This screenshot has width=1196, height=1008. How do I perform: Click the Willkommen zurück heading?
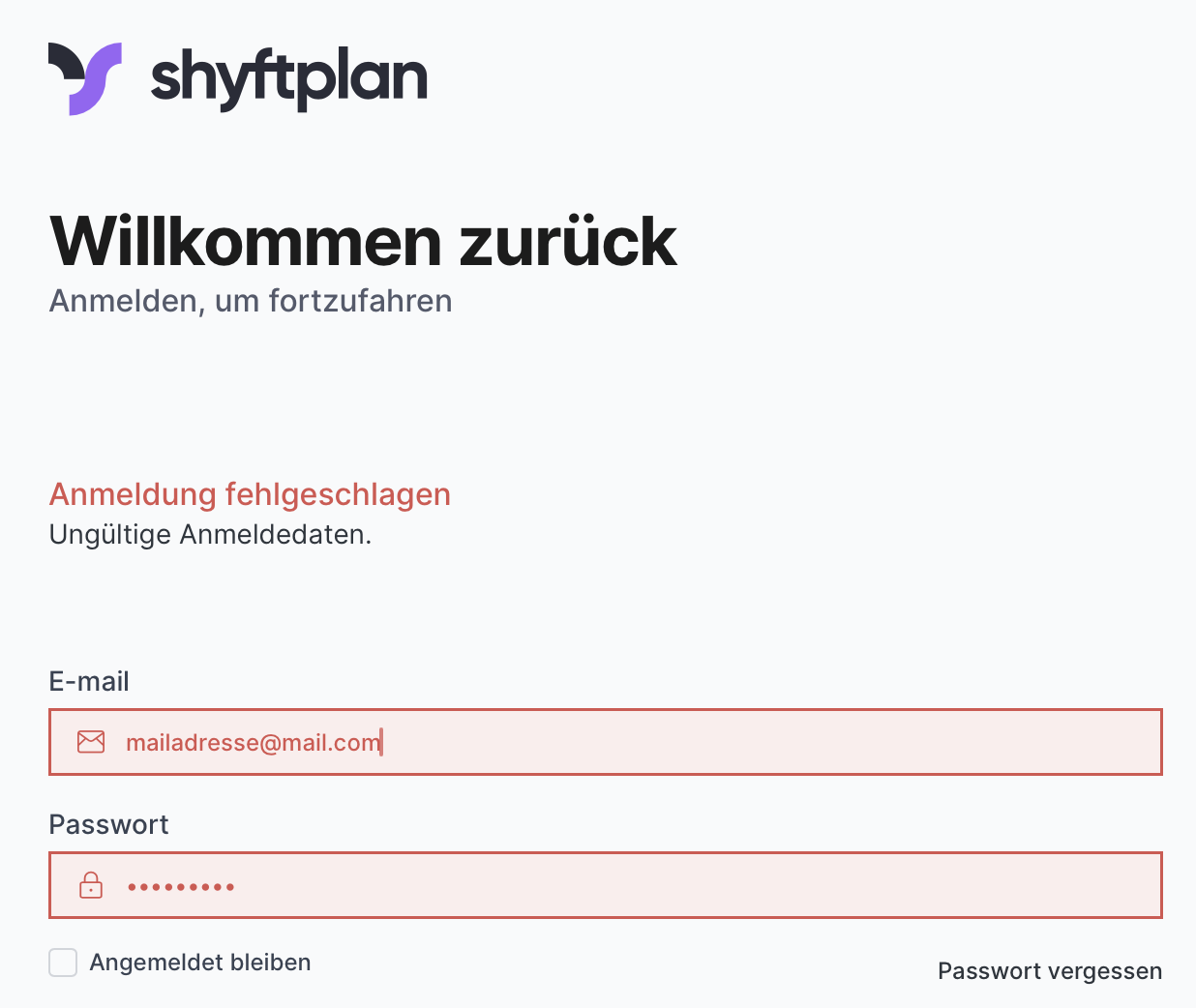tap(363, 241)
